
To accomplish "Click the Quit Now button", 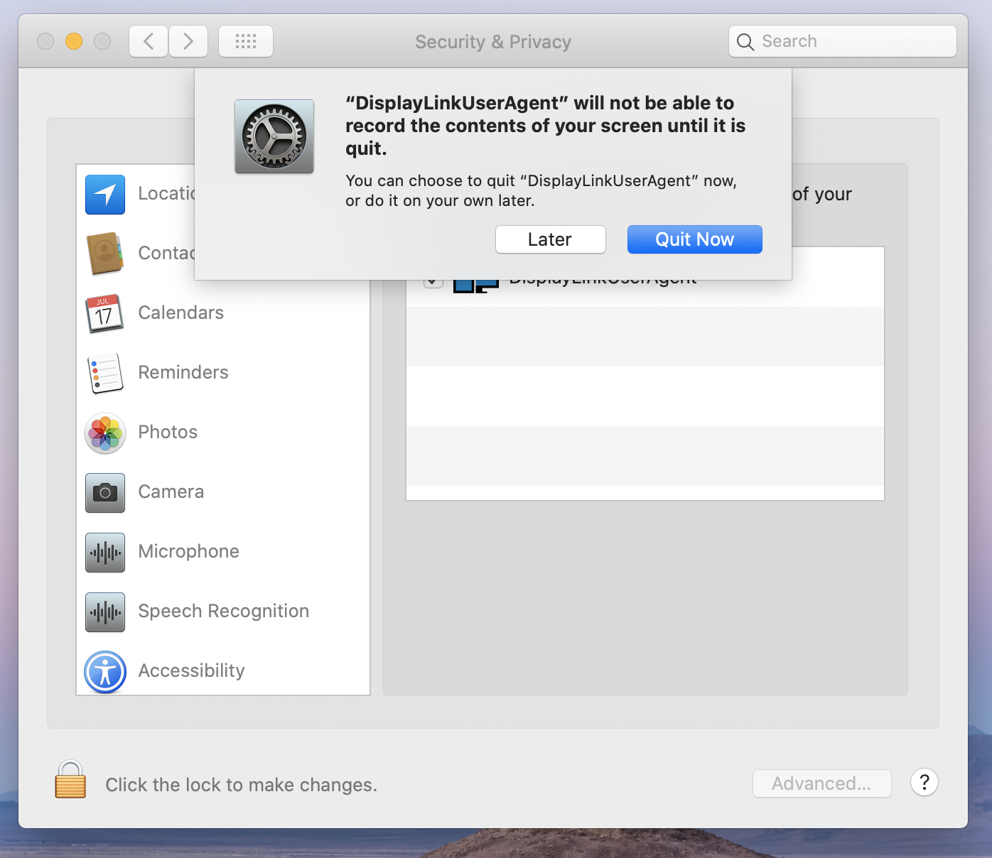I will pyautogui.click(x=695, y=239).
